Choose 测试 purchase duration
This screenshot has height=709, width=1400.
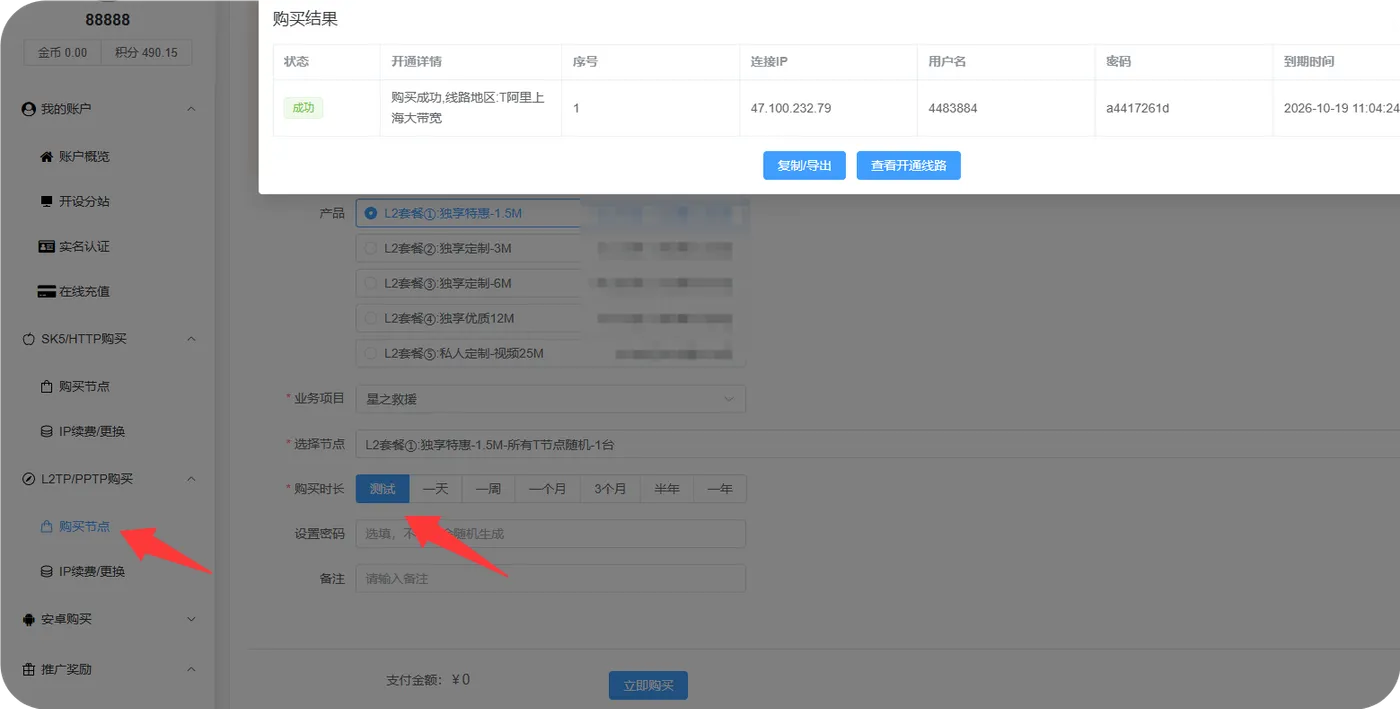(383, 489)
